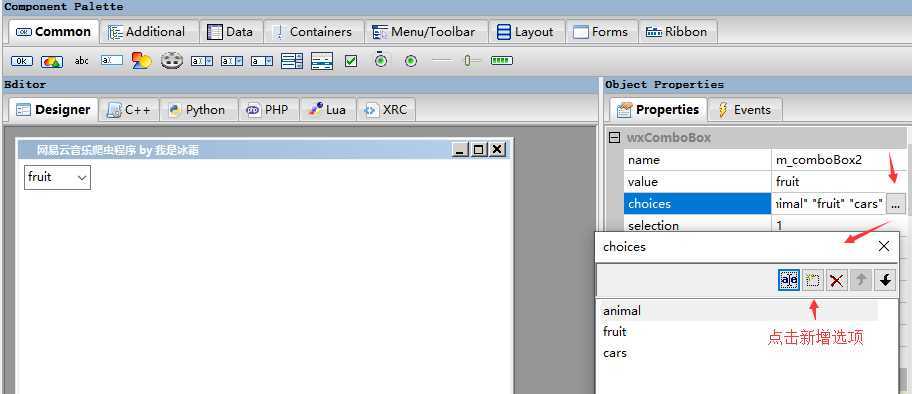The width and height of the screenshot is (912, 394).
Task: Open the Properties tab in Object Properties
Action: pos(658,109)
